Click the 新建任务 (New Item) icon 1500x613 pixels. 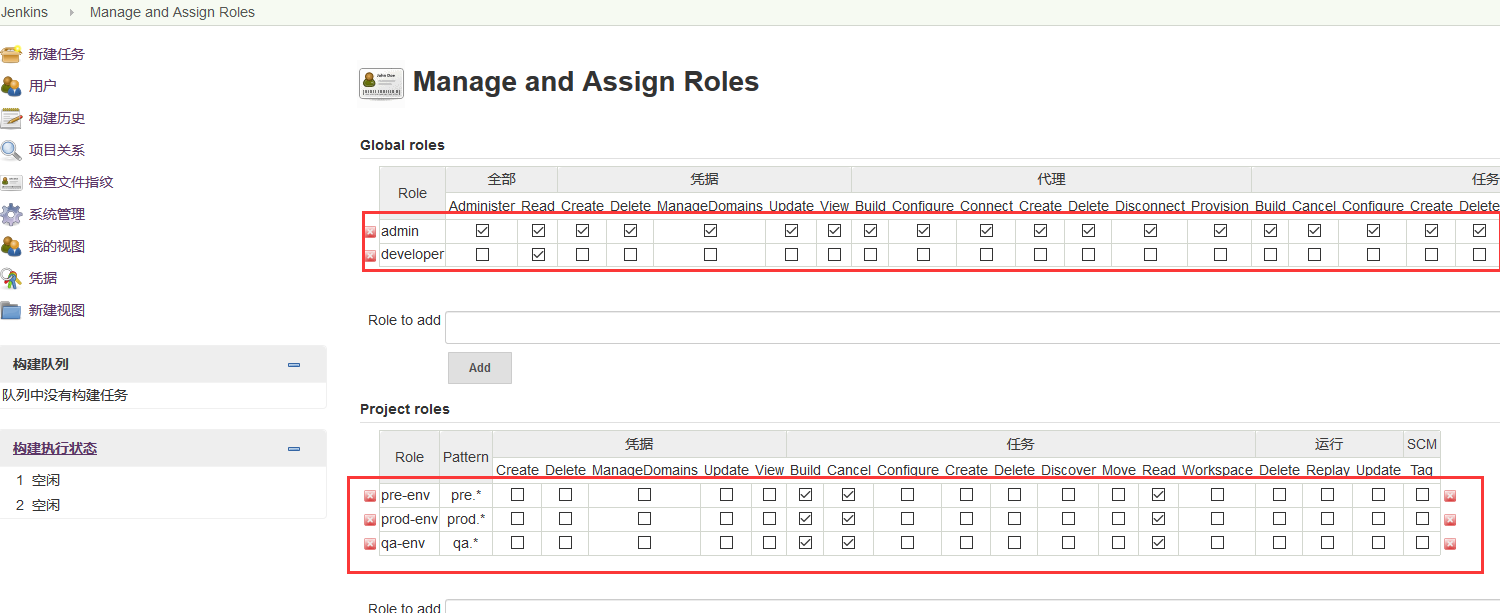(11, 54)
